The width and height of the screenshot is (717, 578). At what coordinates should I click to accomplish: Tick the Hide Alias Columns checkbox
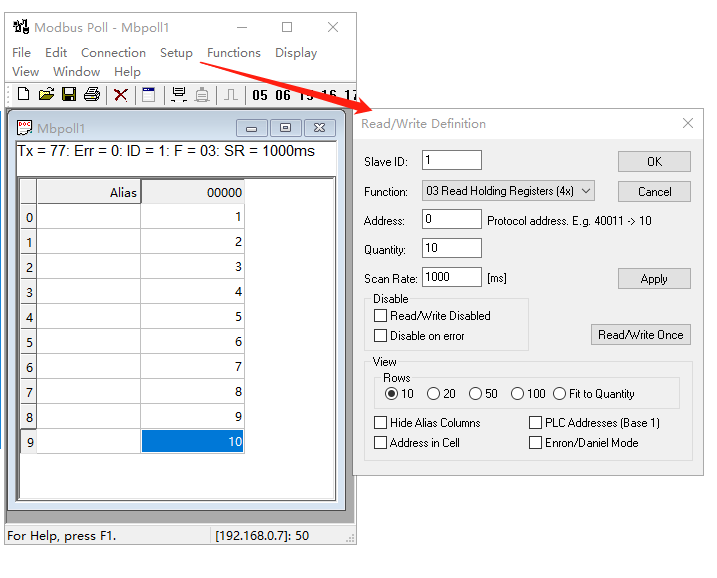pyautogui.click(x=380, y=423)
